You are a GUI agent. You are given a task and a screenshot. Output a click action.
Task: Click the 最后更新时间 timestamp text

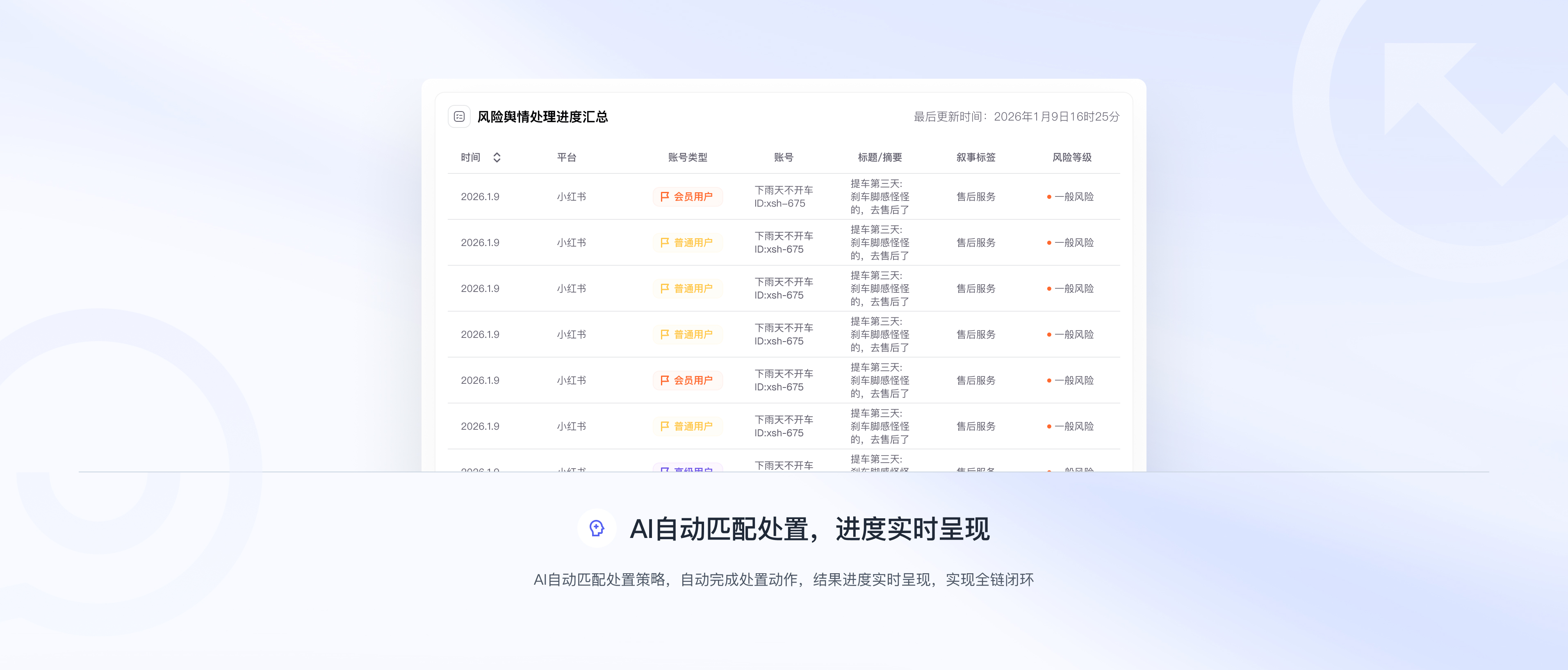pos(1016,116)
